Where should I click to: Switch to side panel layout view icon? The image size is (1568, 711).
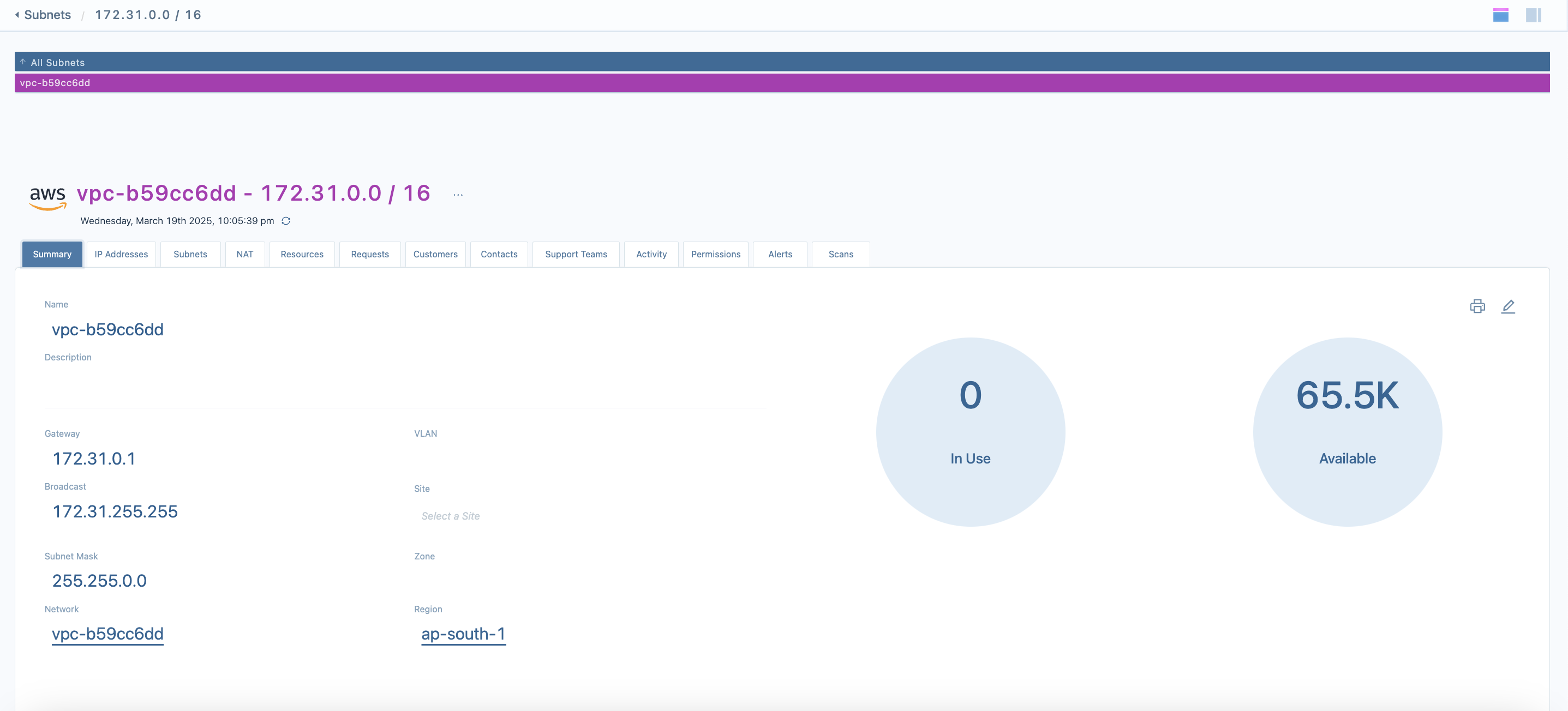point(1533,15)
